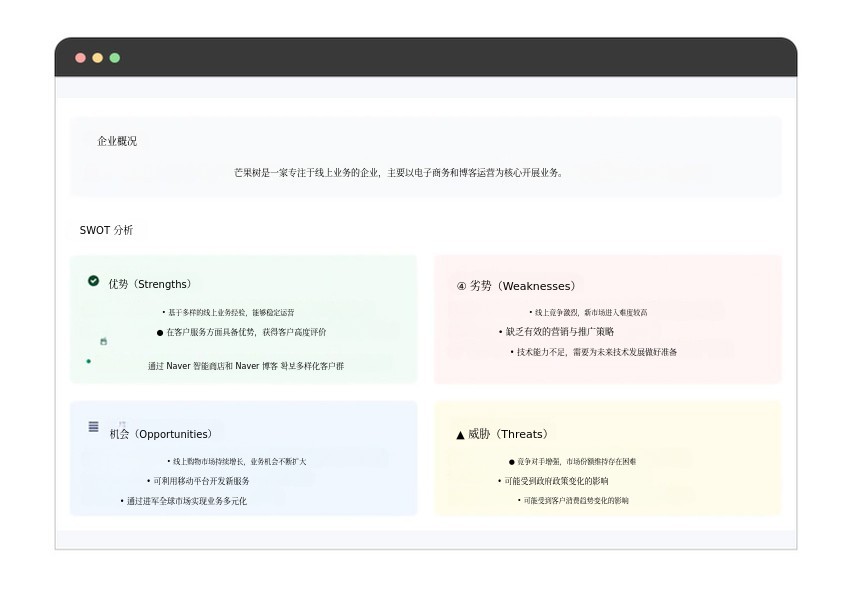Click the small calendar icon in Strengths card
This screenshot has width=860, height=590.
click(103, 342)
